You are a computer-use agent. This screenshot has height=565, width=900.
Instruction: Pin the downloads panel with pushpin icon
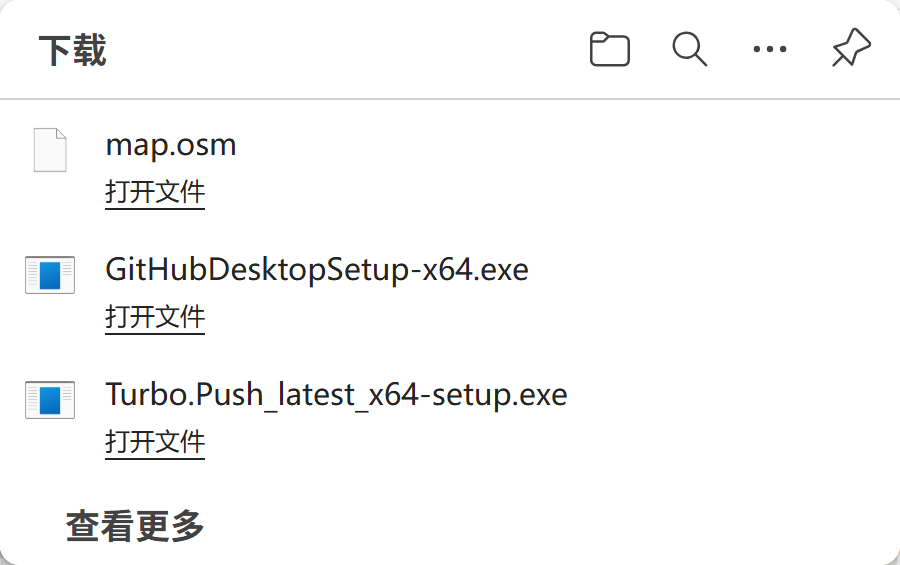(851, 49)
